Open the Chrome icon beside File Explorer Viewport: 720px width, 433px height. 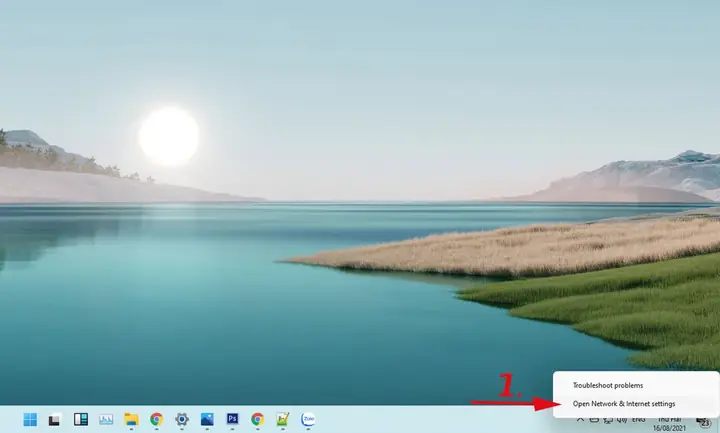tap(157, 419)
